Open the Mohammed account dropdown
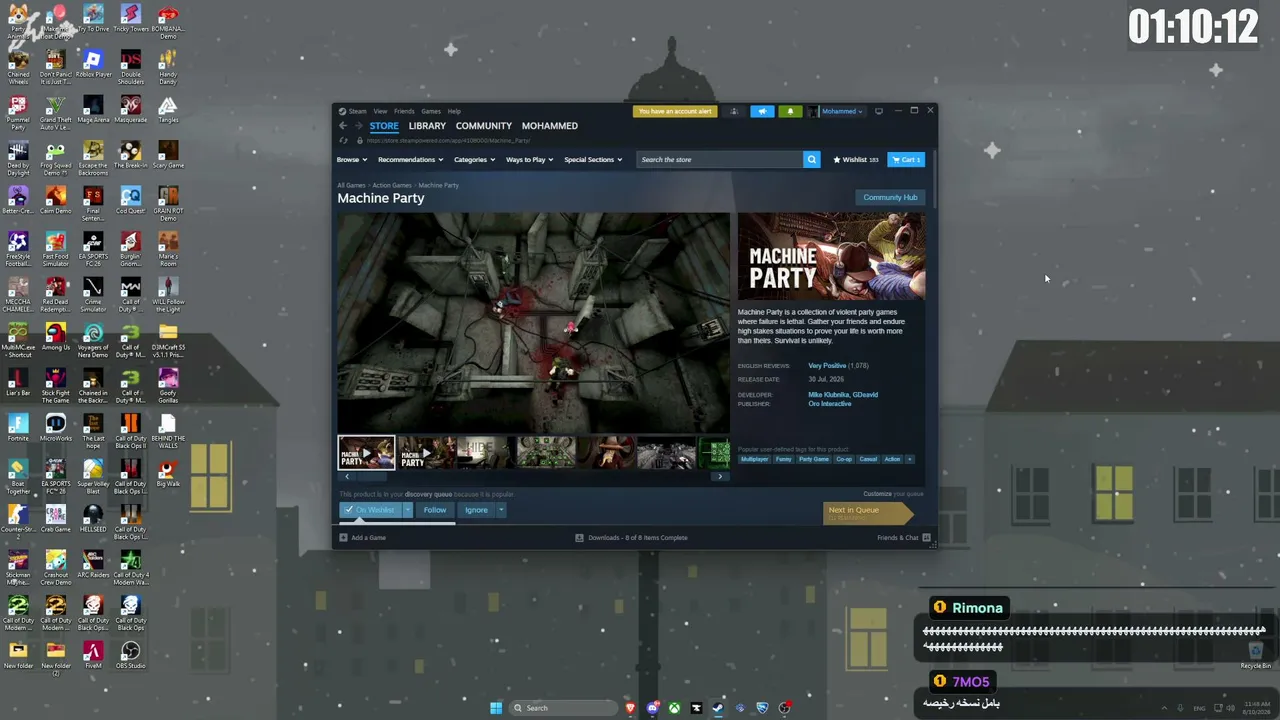1280x720 pixels. (841, 111)
